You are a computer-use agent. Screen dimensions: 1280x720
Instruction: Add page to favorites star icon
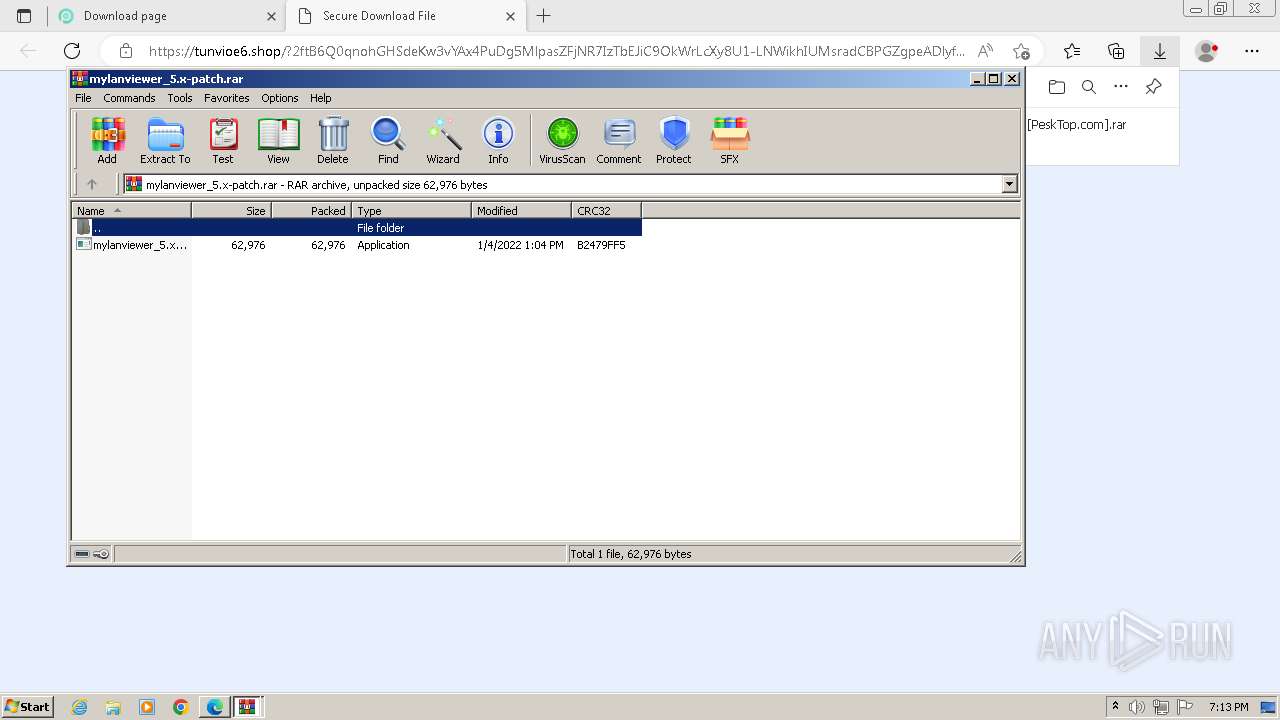1021,51
